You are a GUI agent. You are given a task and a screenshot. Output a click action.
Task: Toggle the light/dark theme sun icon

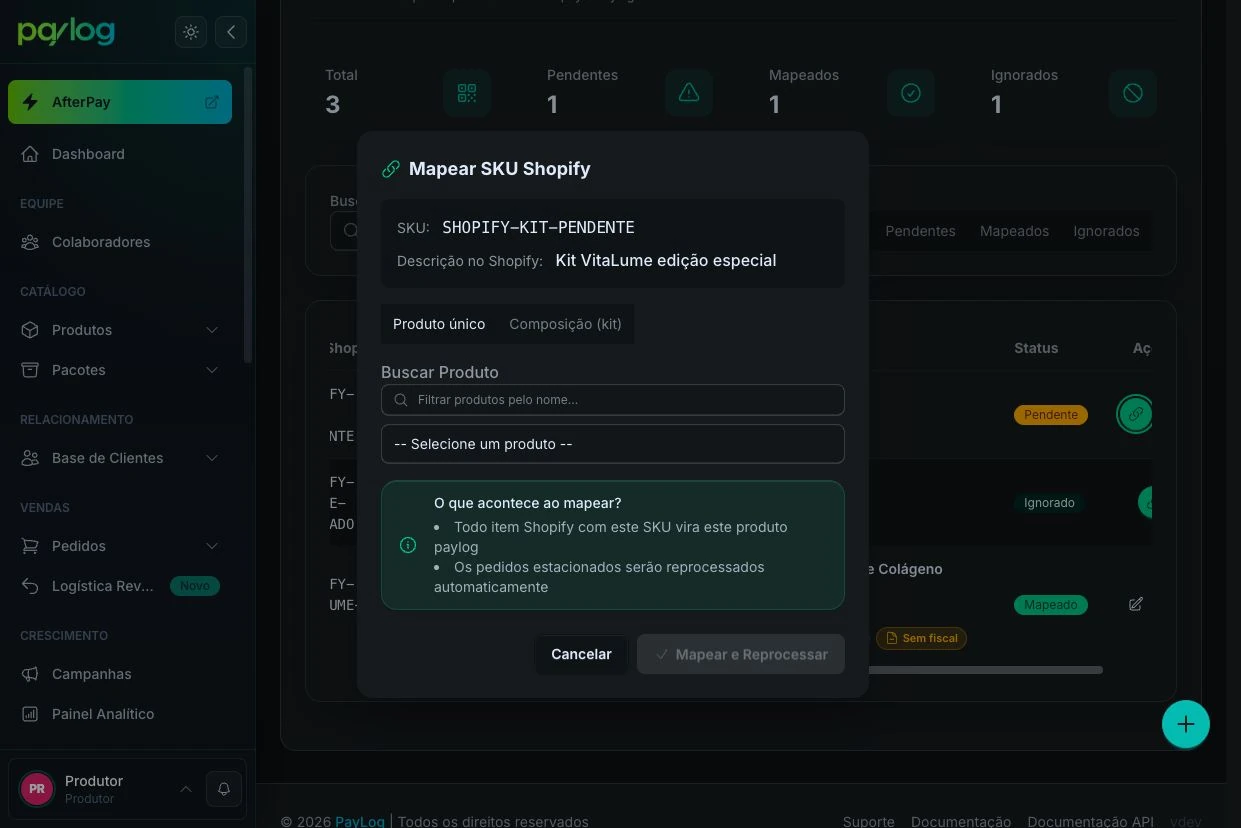tap(191, 32)
